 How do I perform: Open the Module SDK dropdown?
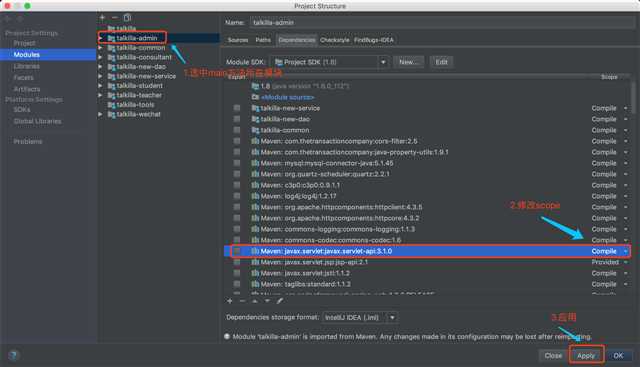tap(383, 62)
